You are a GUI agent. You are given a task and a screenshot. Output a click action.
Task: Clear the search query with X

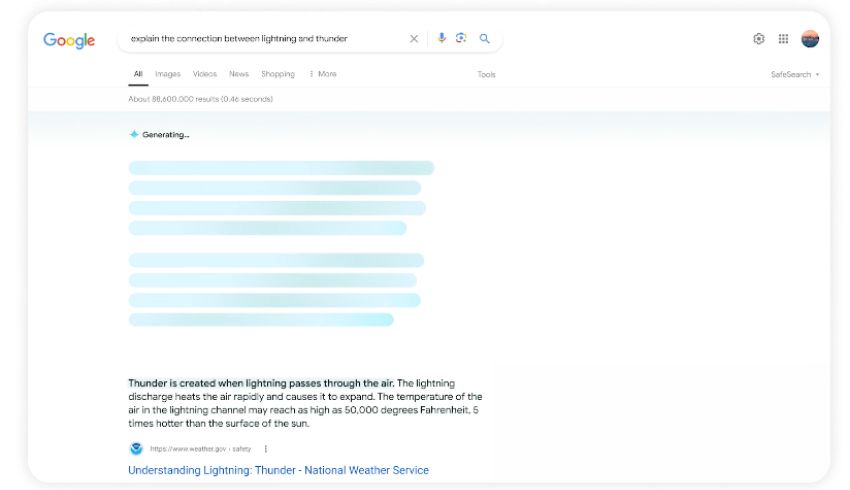point(414,38)
